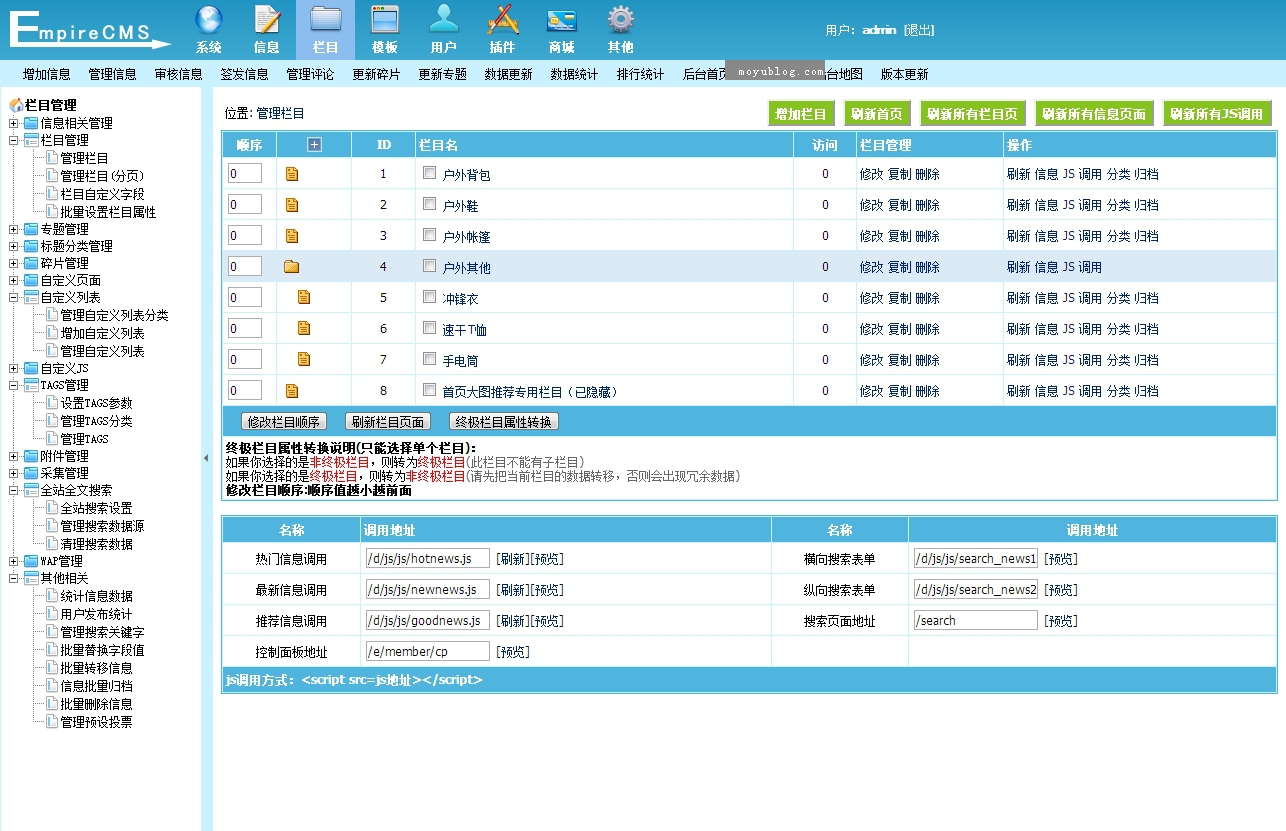Click the 热门信息调用 address field

click(427, 558)
